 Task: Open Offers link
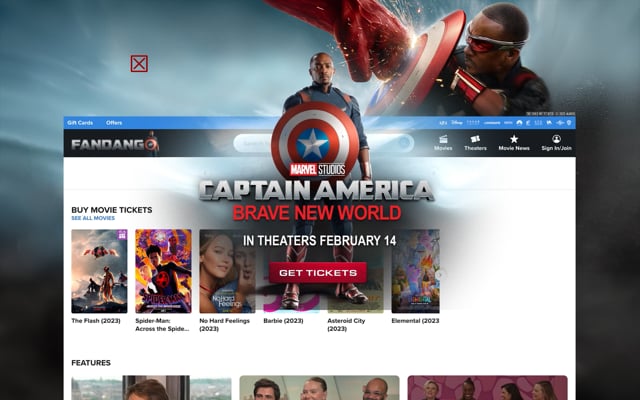[x=114, y=122]
